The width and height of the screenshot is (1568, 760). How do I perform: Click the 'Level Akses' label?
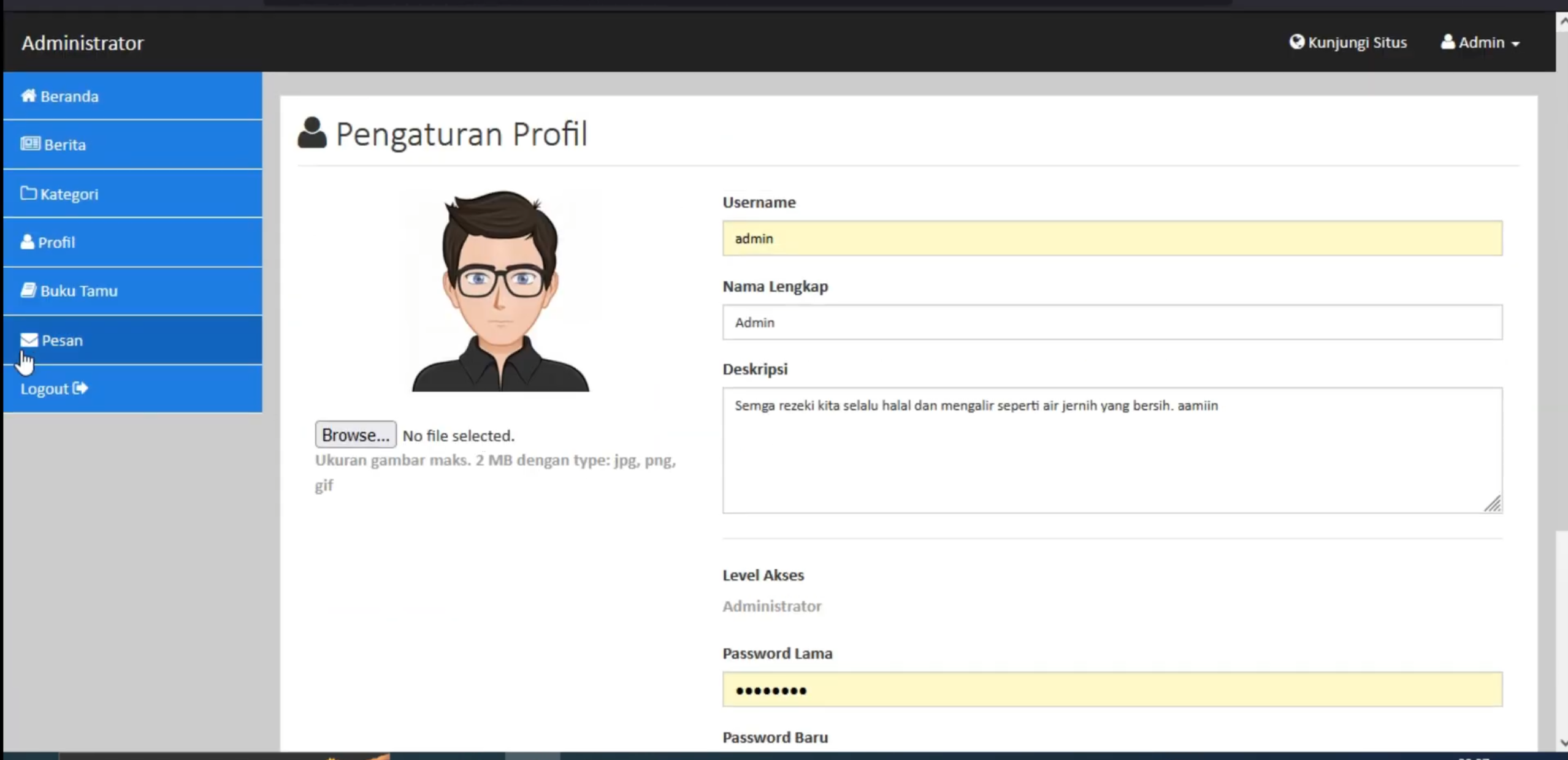[763, 575]
